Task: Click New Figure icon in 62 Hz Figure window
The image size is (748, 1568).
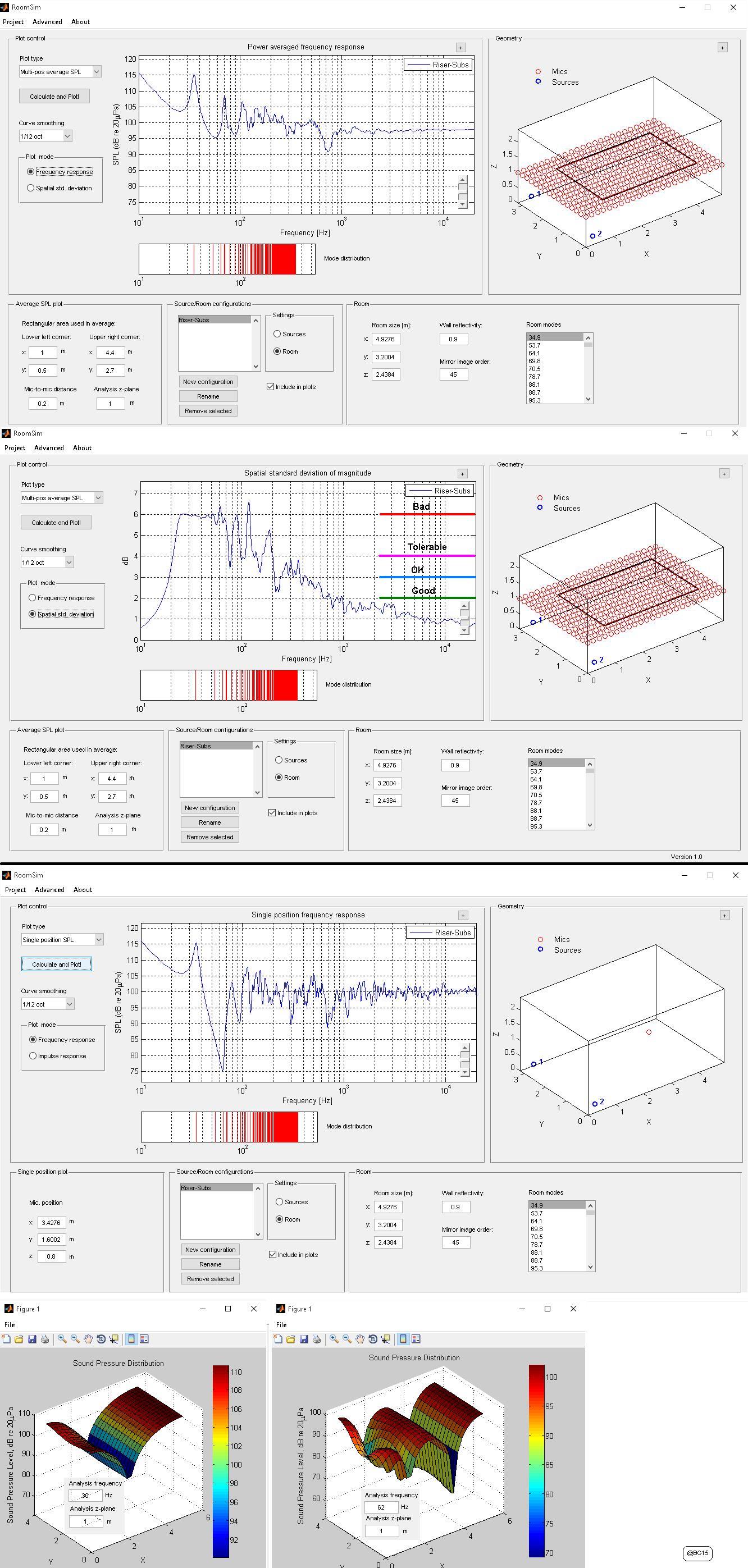Action: click(278, 1338)
